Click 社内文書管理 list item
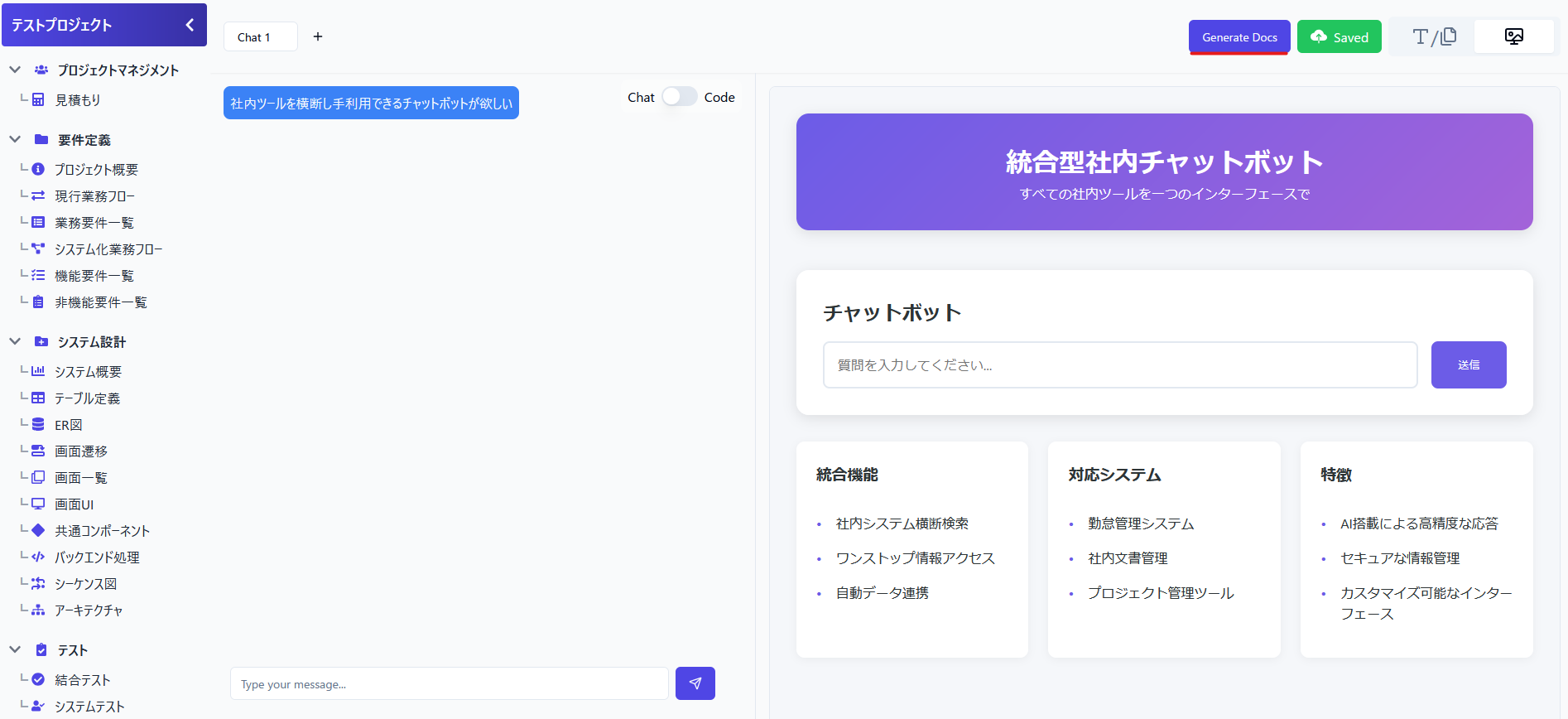Screen dimensions: 1568x719 [1128, 558]
